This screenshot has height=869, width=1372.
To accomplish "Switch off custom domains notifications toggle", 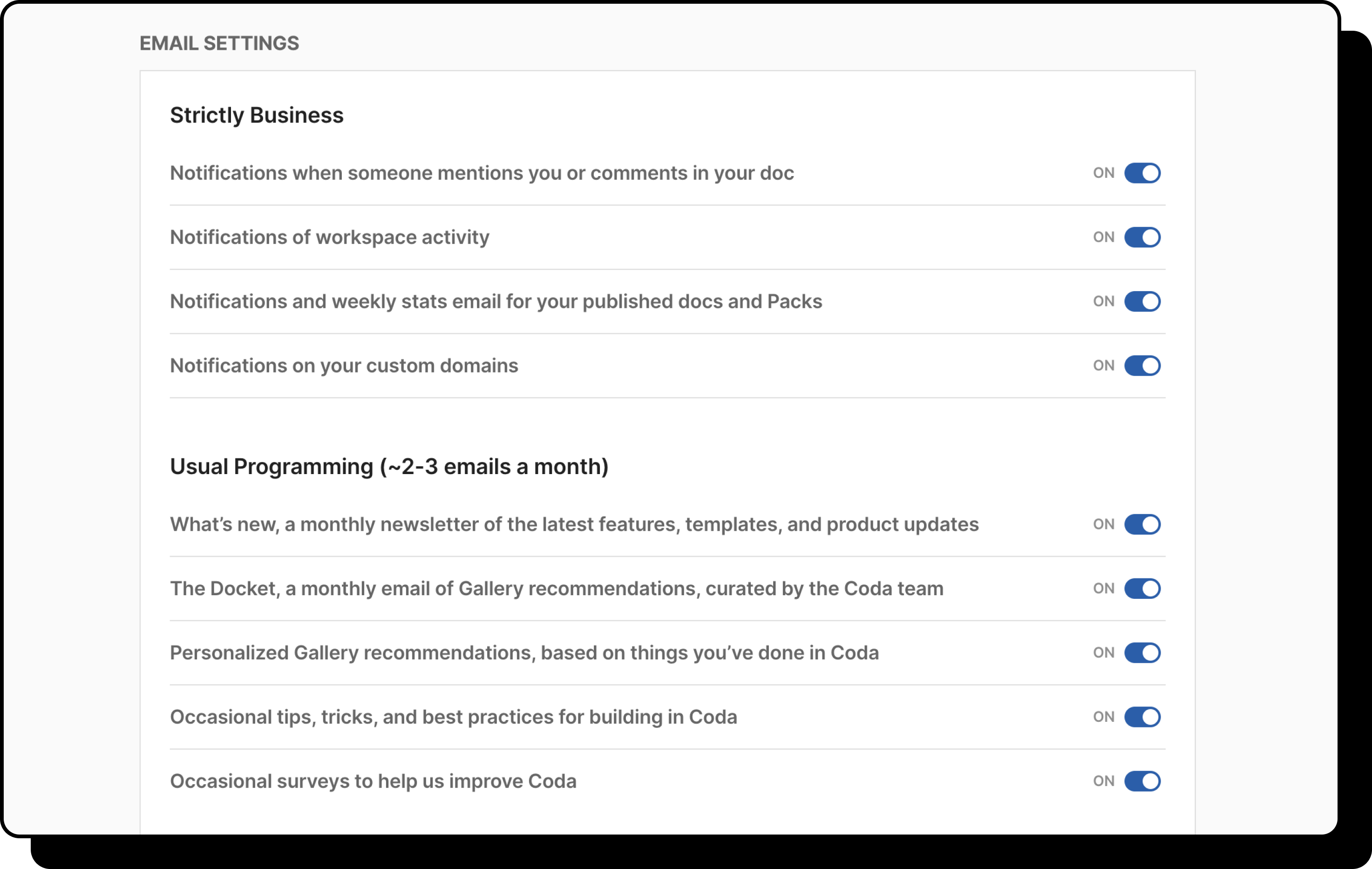I will point(1142,365).
